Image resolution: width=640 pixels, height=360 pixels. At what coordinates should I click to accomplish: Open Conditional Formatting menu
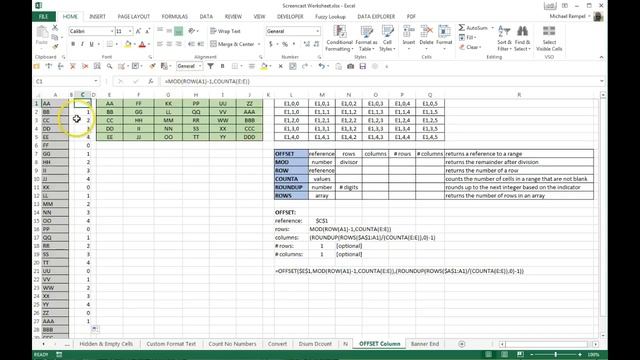click(x=340, y=38)
